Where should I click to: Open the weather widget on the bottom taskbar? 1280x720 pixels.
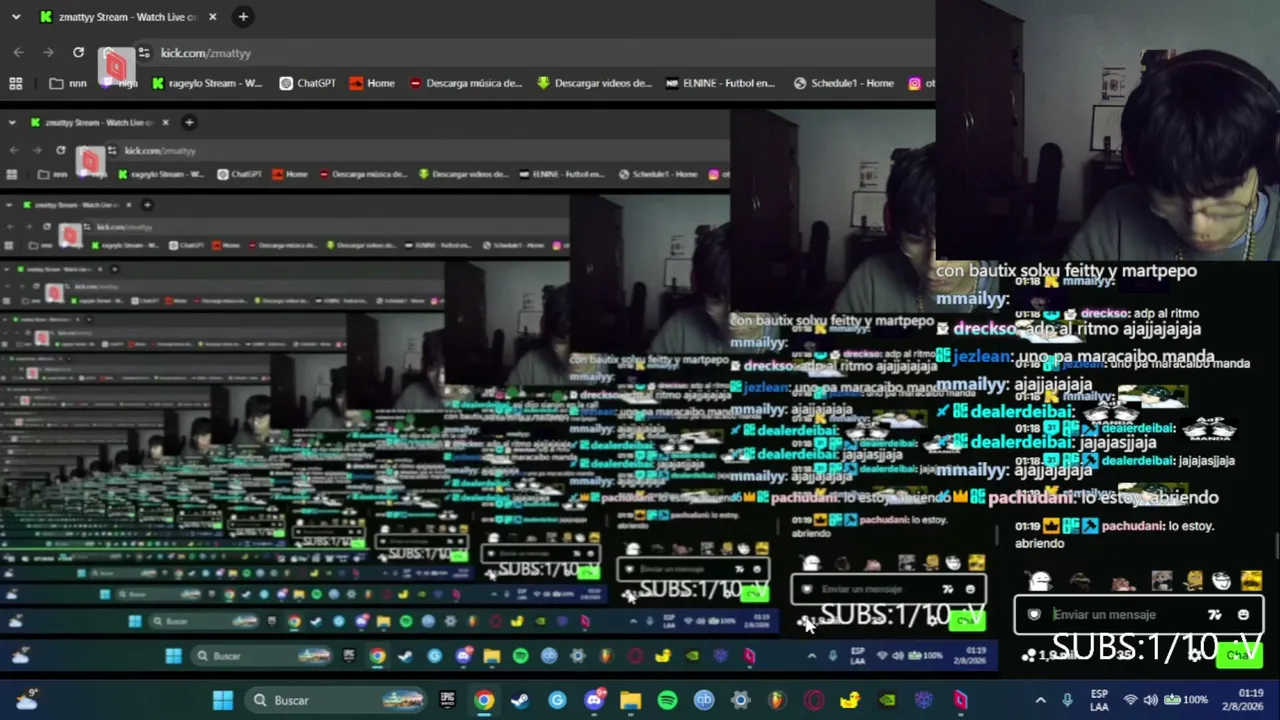[x=26, y=699]
